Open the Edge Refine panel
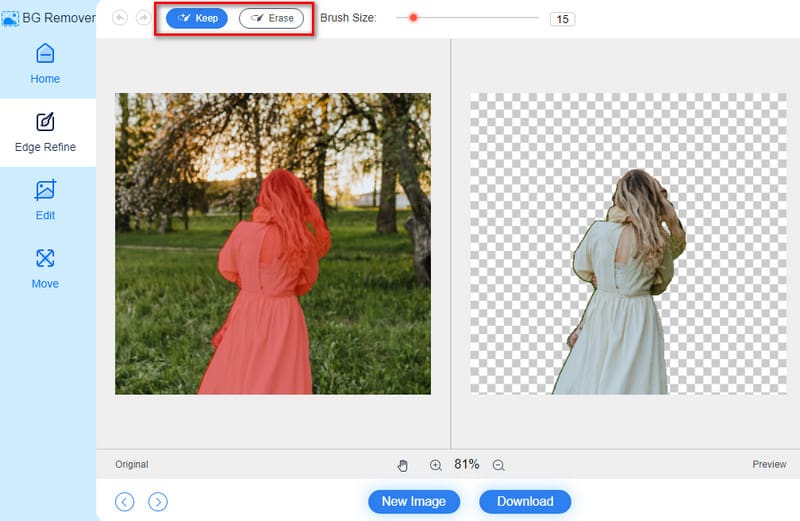 tap(45, 132)
